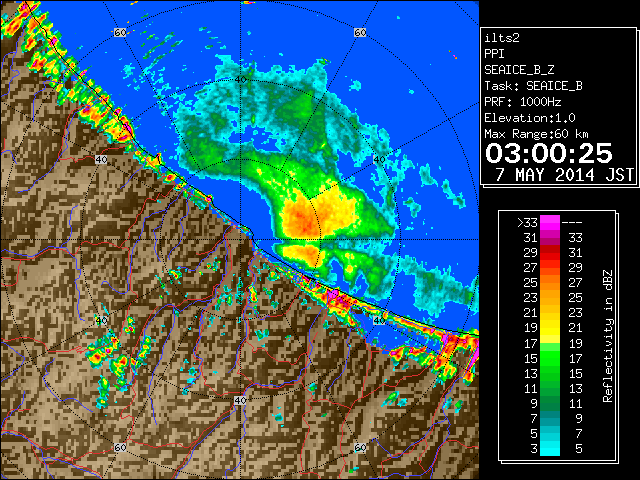Click the 03:00:25 timestamp
Image resolution: width=640 pixels, height=480 pixels.
(x=549, y=153)
